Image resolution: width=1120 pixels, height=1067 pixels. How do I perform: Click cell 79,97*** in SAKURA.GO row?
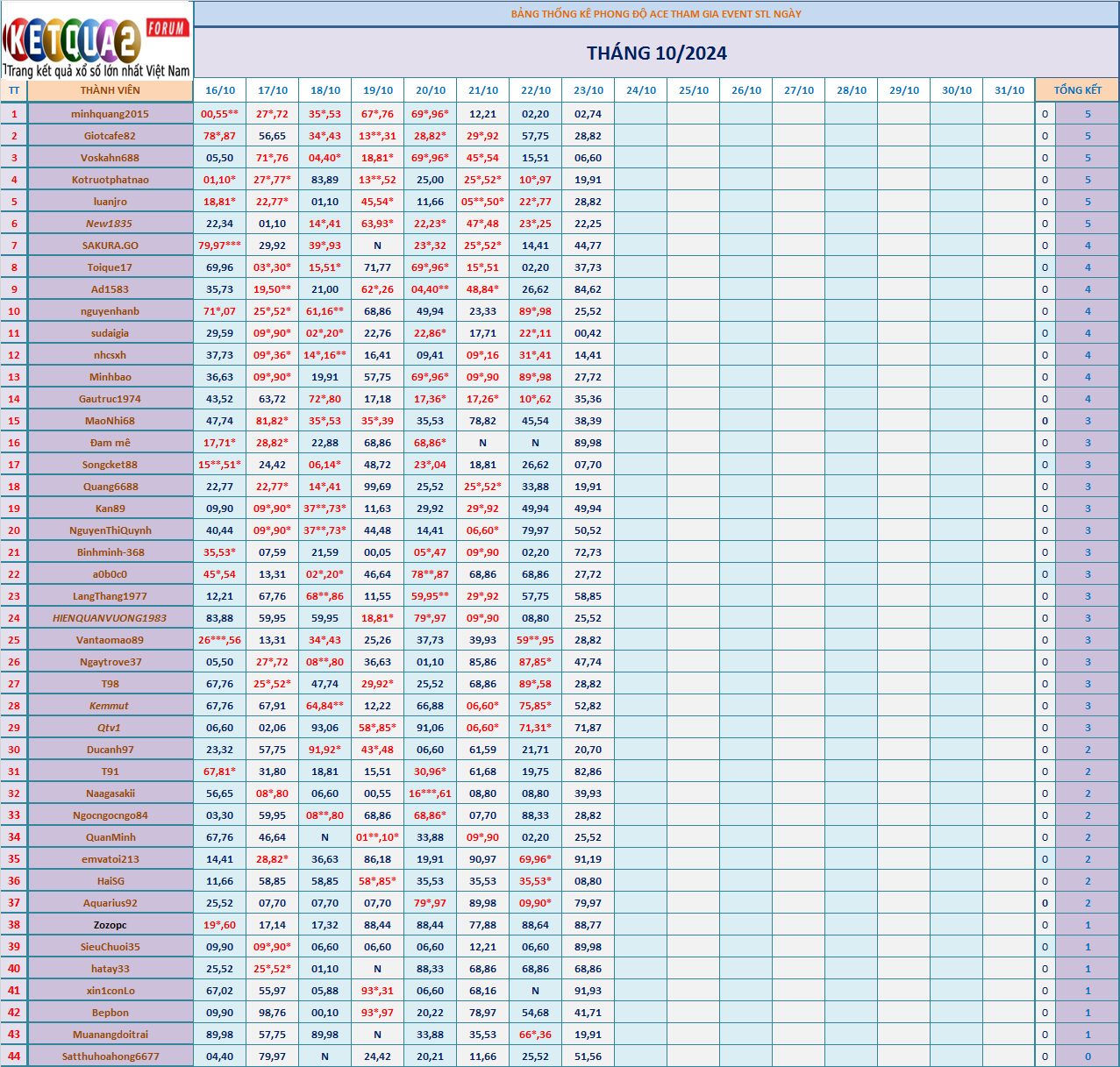[220, 245]
